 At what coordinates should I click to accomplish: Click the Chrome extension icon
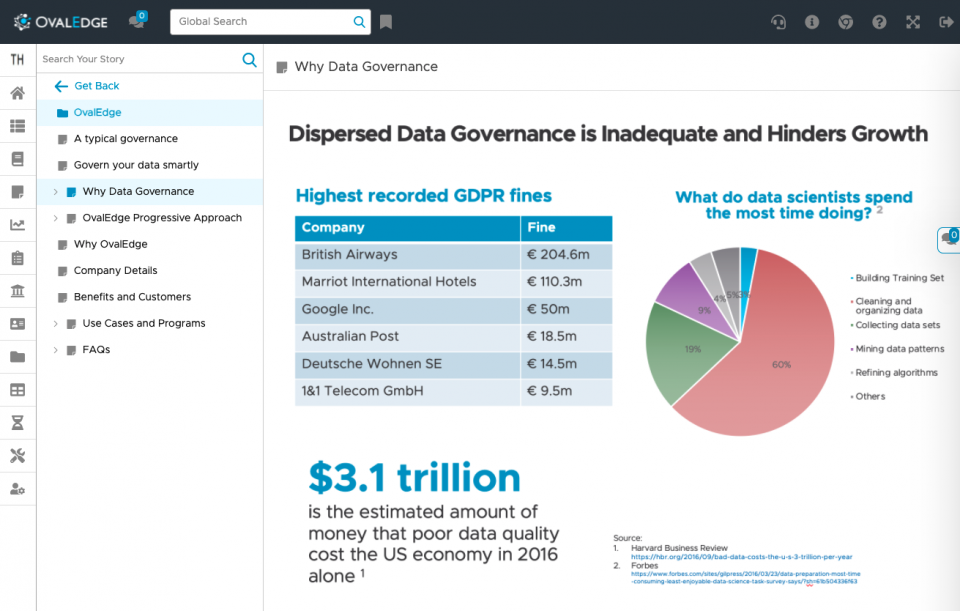coord(846,22)
